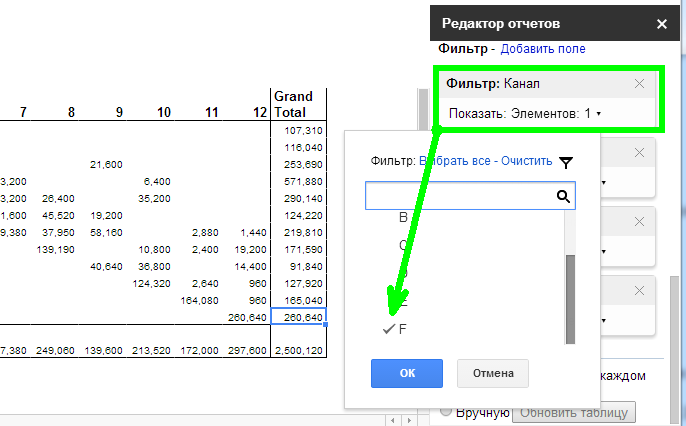This screenshot has height=426, width=686.
Task: Remove the second filter card below Канал
Action: [x=640, y=153]
